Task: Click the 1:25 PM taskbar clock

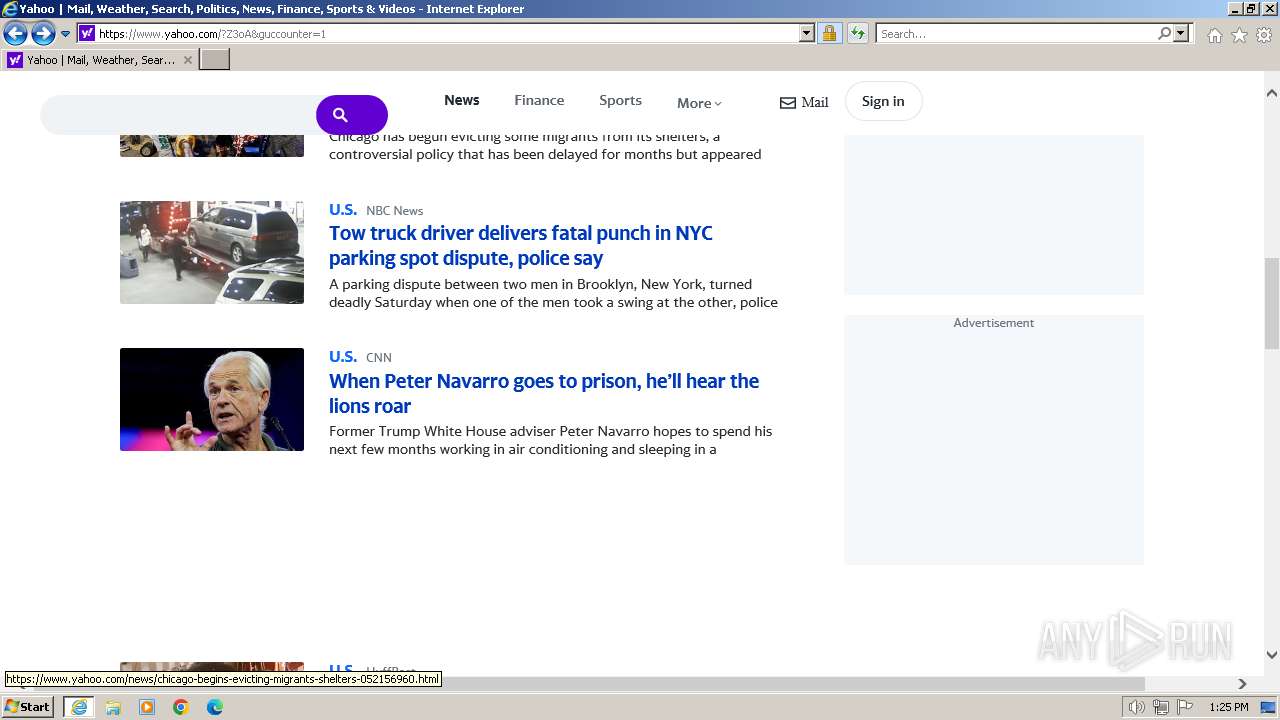Action: pos(1228,707)
